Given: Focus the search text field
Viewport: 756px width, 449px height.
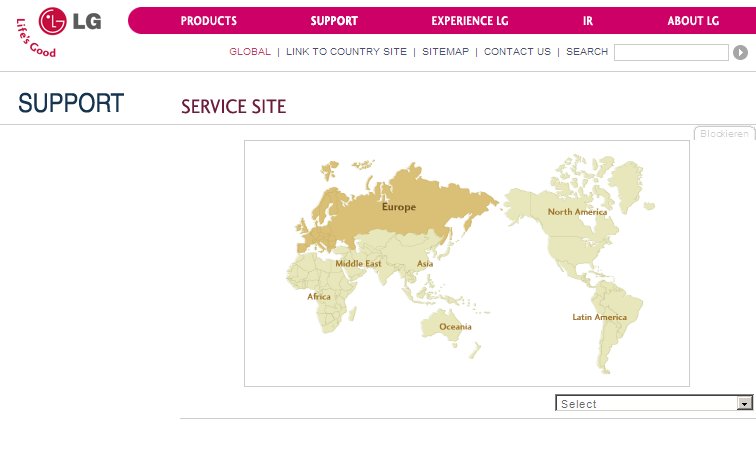Looking at the screenshot, I should point(670,53).
